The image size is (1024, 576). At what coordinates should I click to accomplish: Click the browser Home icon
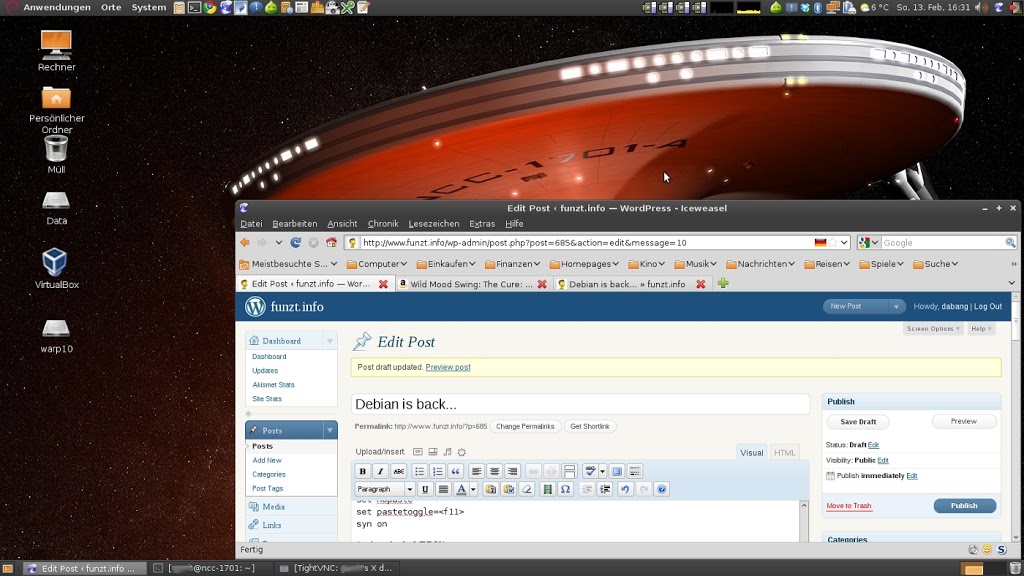[331, 242]
